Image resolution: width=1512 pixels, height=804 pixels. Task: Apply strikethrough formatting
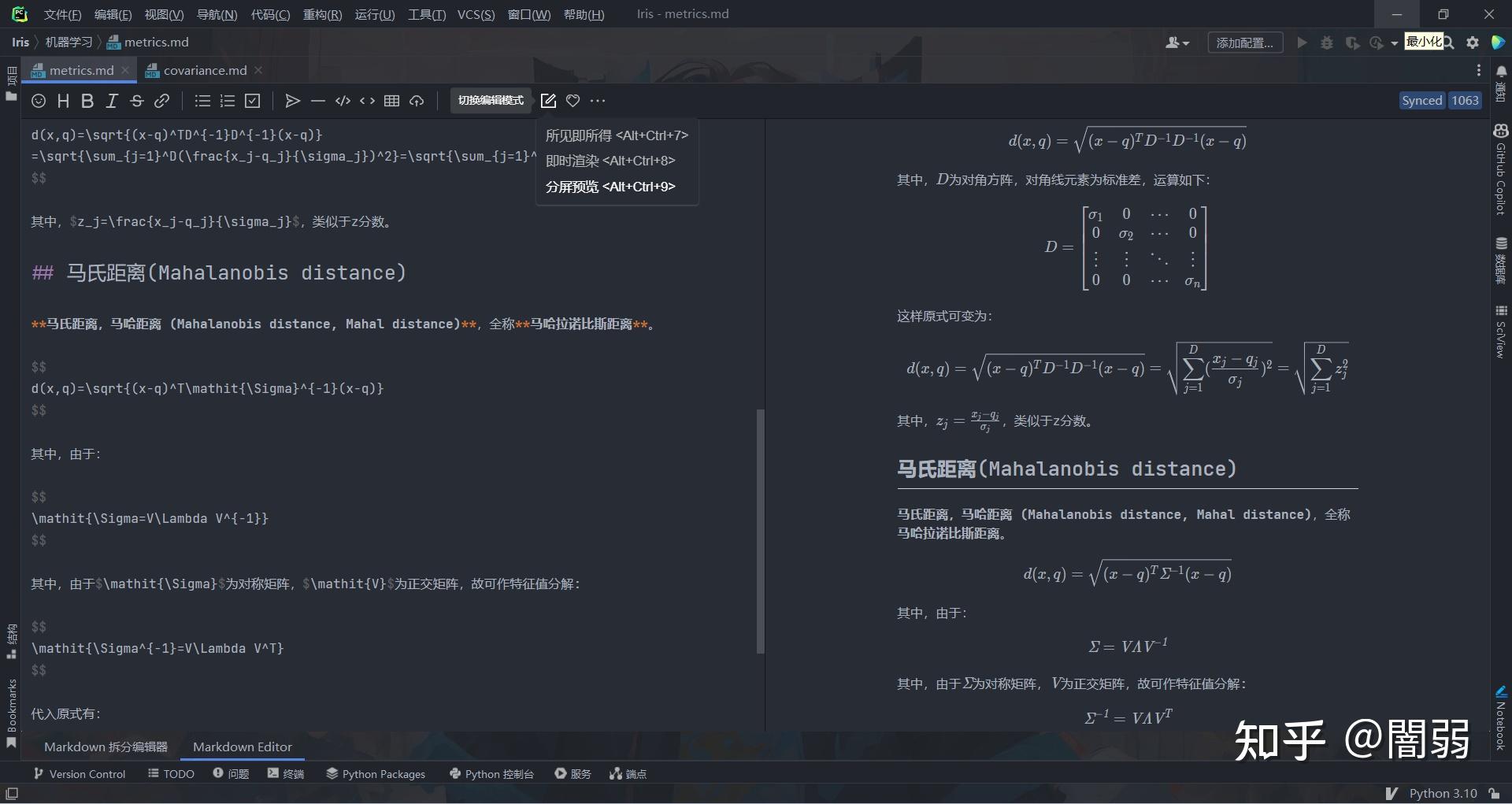click(x=136, y=101)
